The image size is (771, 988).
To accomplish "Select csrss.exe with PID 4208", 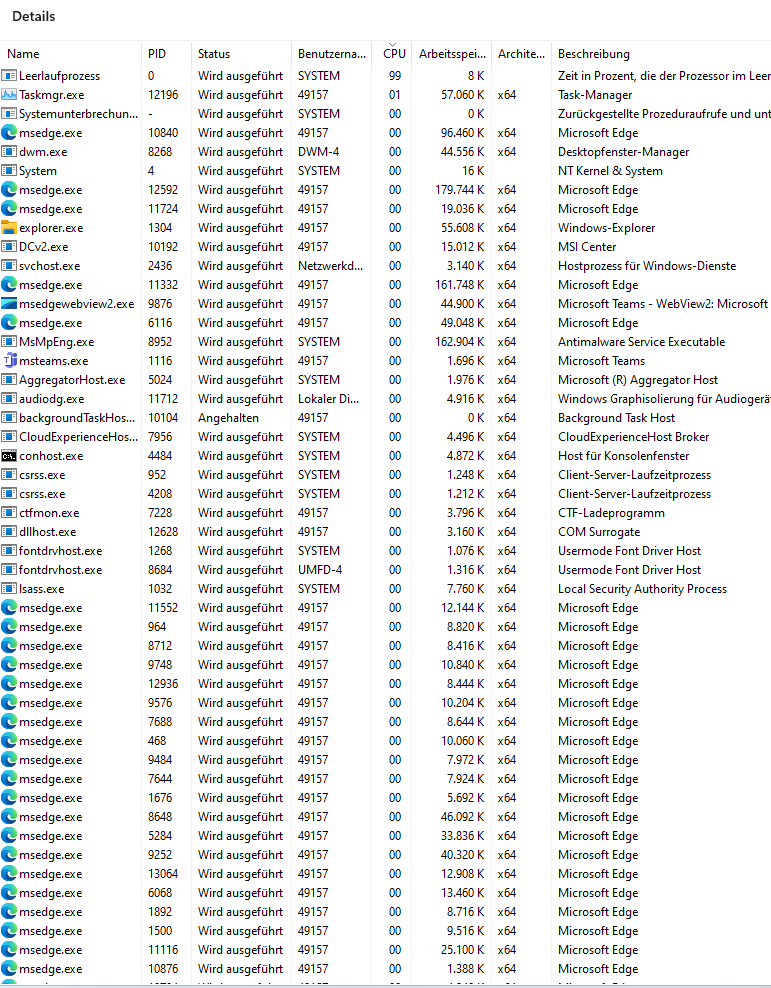I will point(42,493).
